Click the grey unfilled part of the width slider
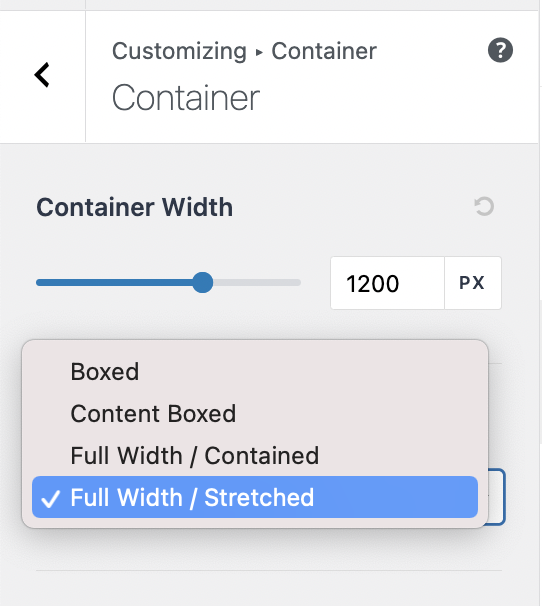 tap(257, 283)
